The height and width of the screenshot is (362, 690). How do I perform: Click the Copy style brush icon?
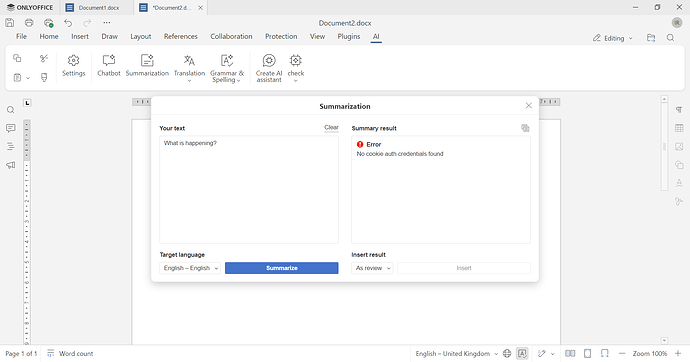pyautogui.click(x=44, y=77)
